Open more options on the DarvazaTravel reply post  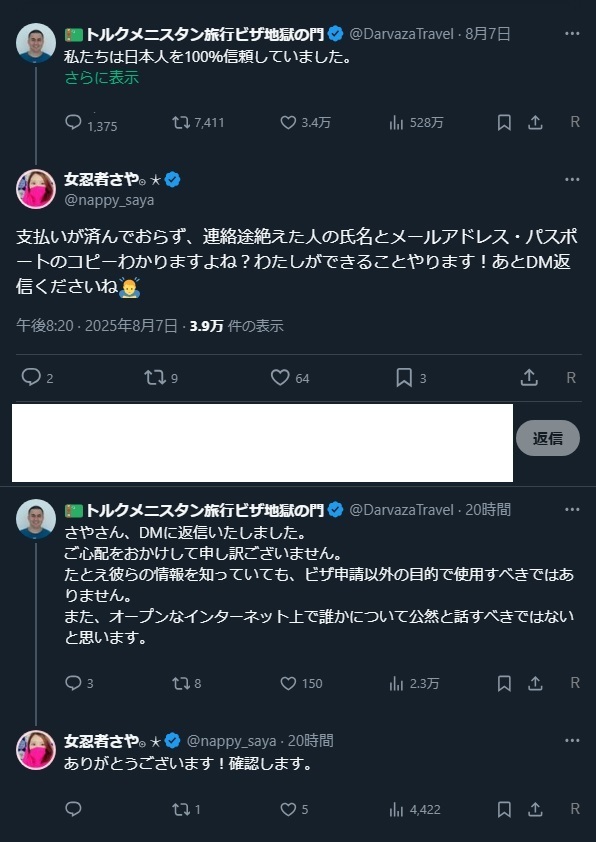click(572, 509)
